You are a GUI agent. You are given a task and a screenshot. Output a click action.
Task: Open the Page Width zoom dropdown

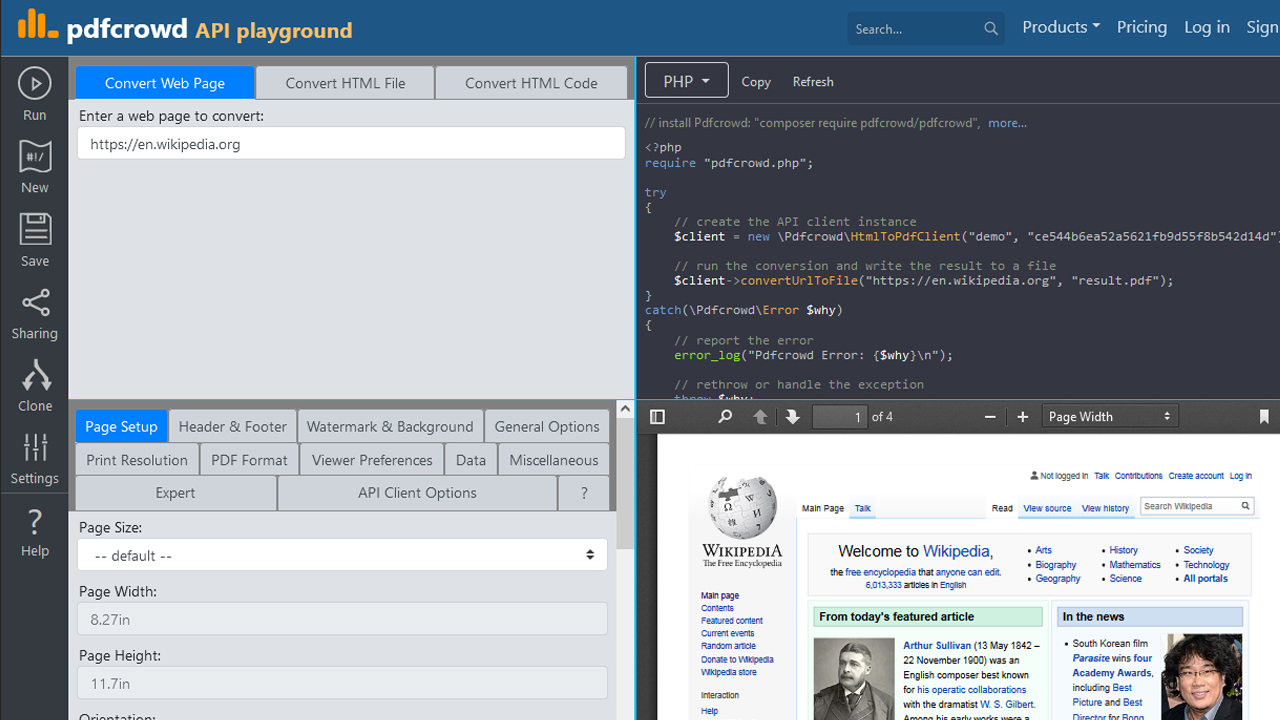pyautogui.click(x=1110, y=416)
